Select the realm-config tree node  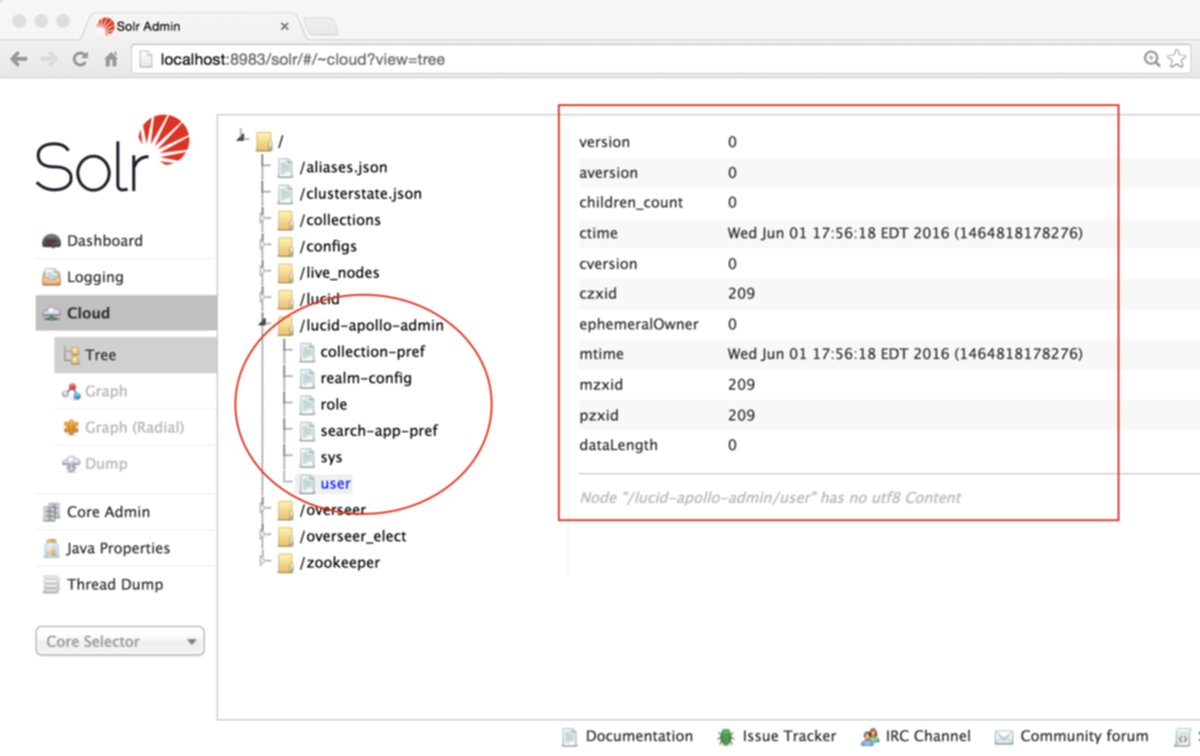pos(366,378)
